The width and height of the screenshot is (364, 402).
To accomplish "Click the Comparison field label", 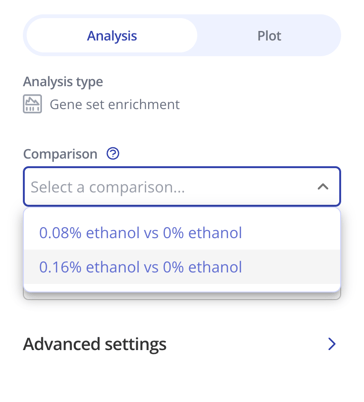I will (60, 154).
